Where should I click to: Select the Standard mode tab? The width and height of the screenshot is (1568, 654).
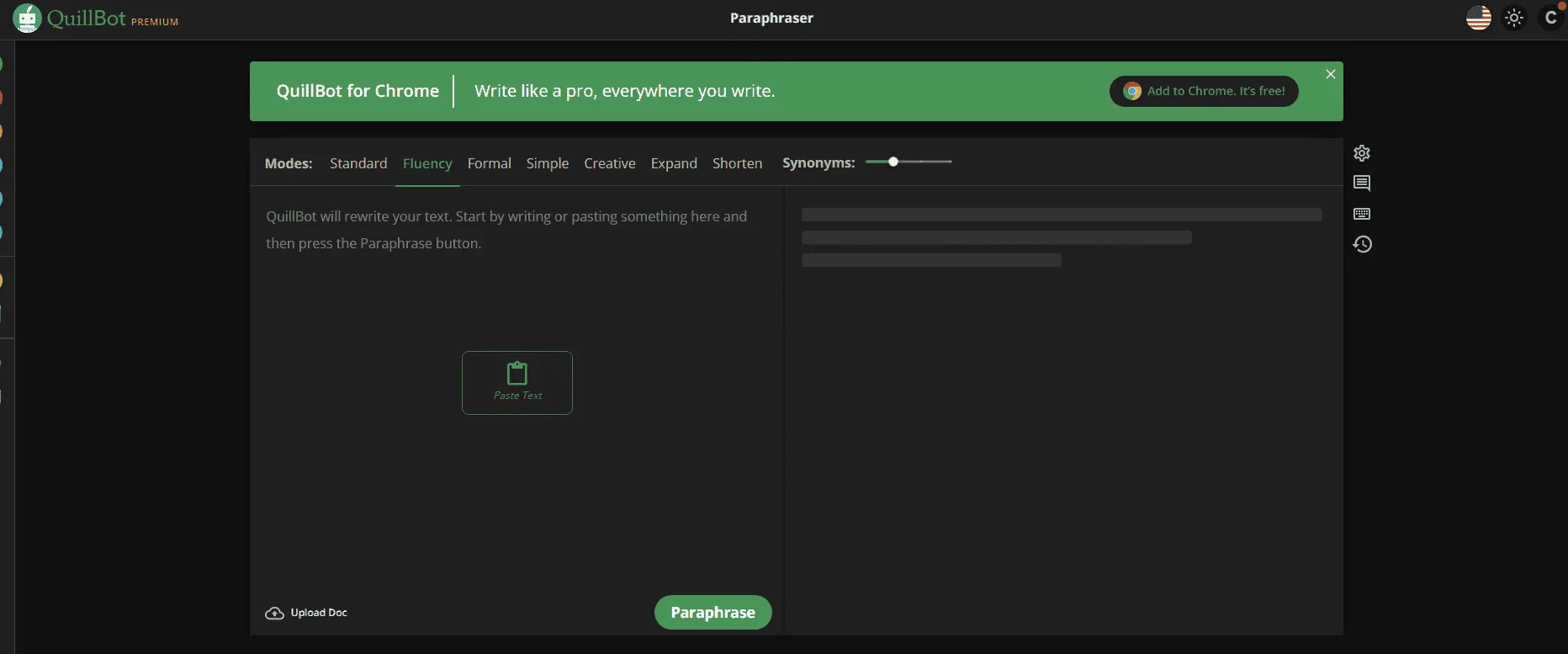coord(358,163)
